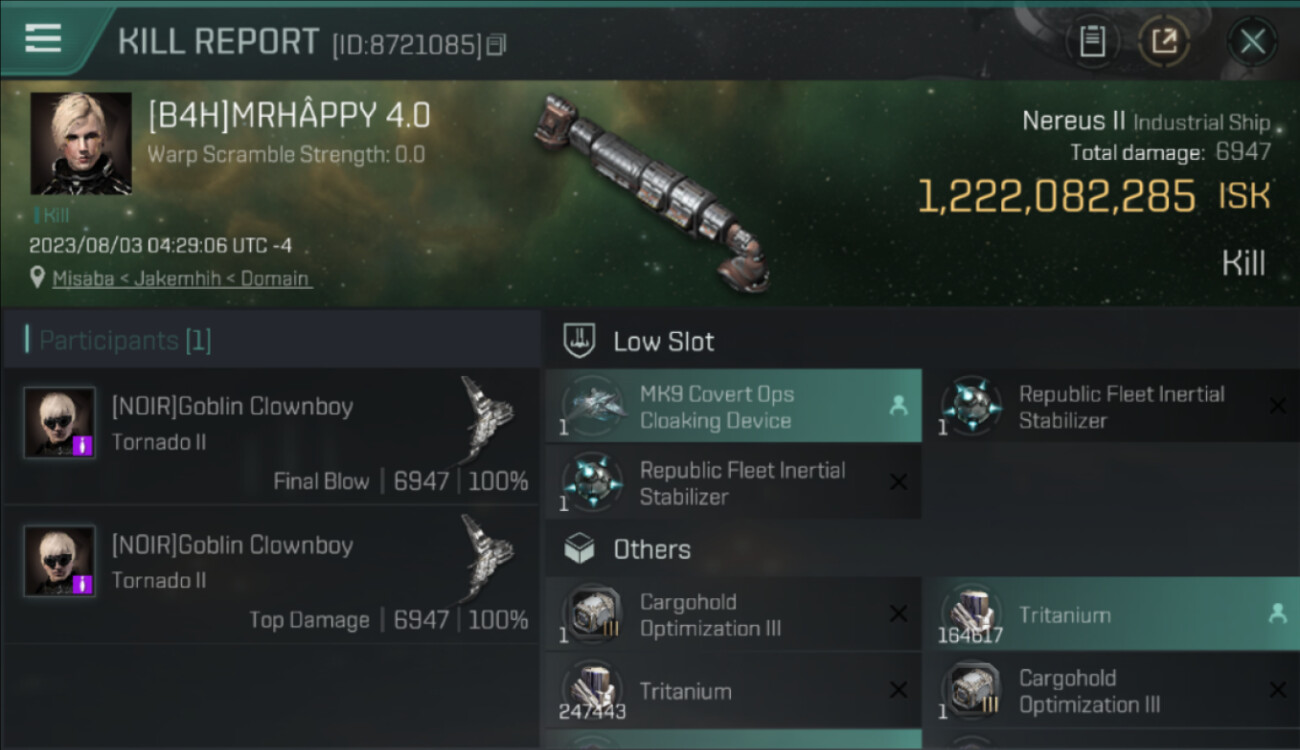Open the Misaba location link
Image resolution: width=1300 pixels, height=750 pixels.
point(181,279)
